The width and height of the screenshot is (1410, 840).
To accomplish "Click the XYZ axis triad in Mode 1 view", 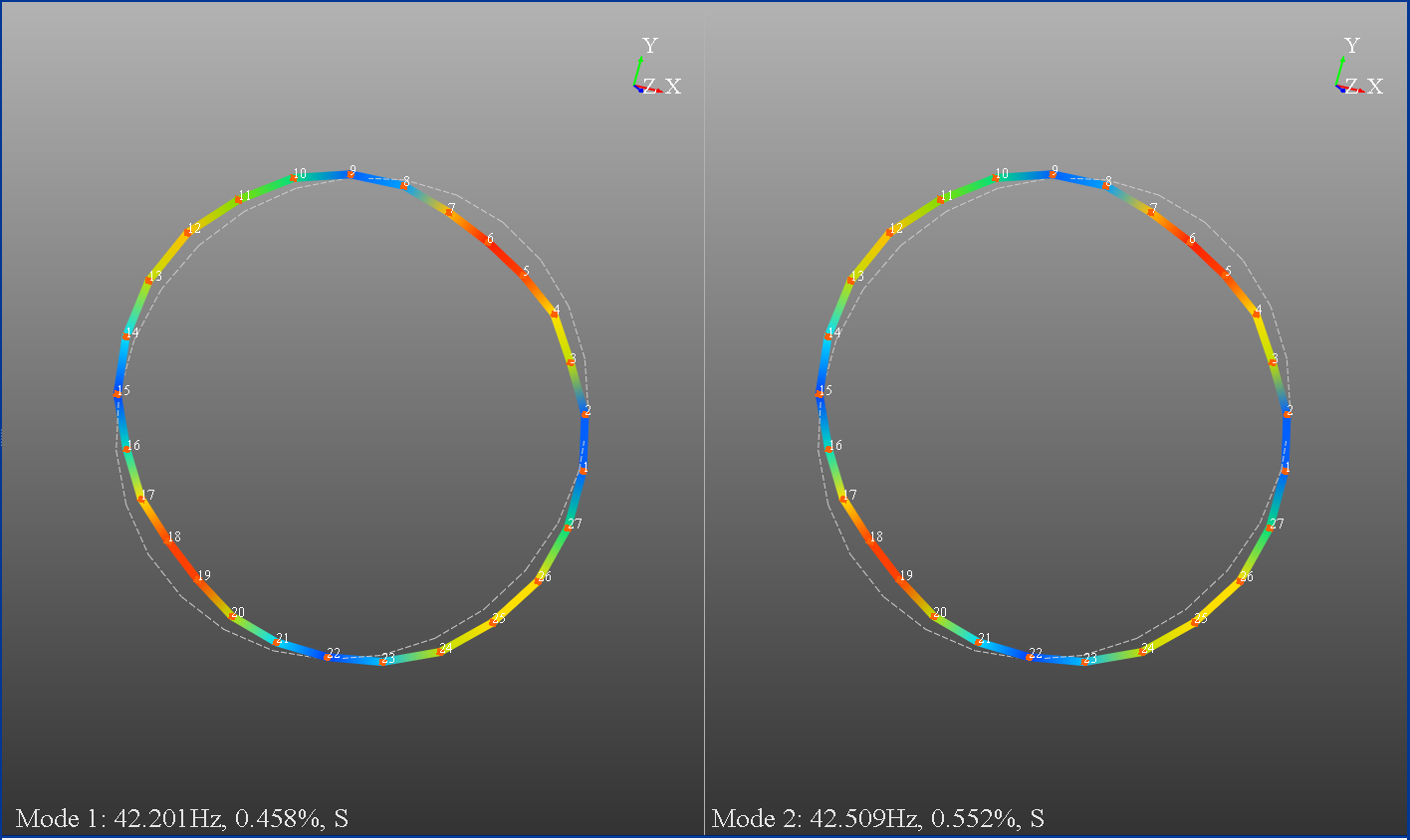I will point(657,67).
